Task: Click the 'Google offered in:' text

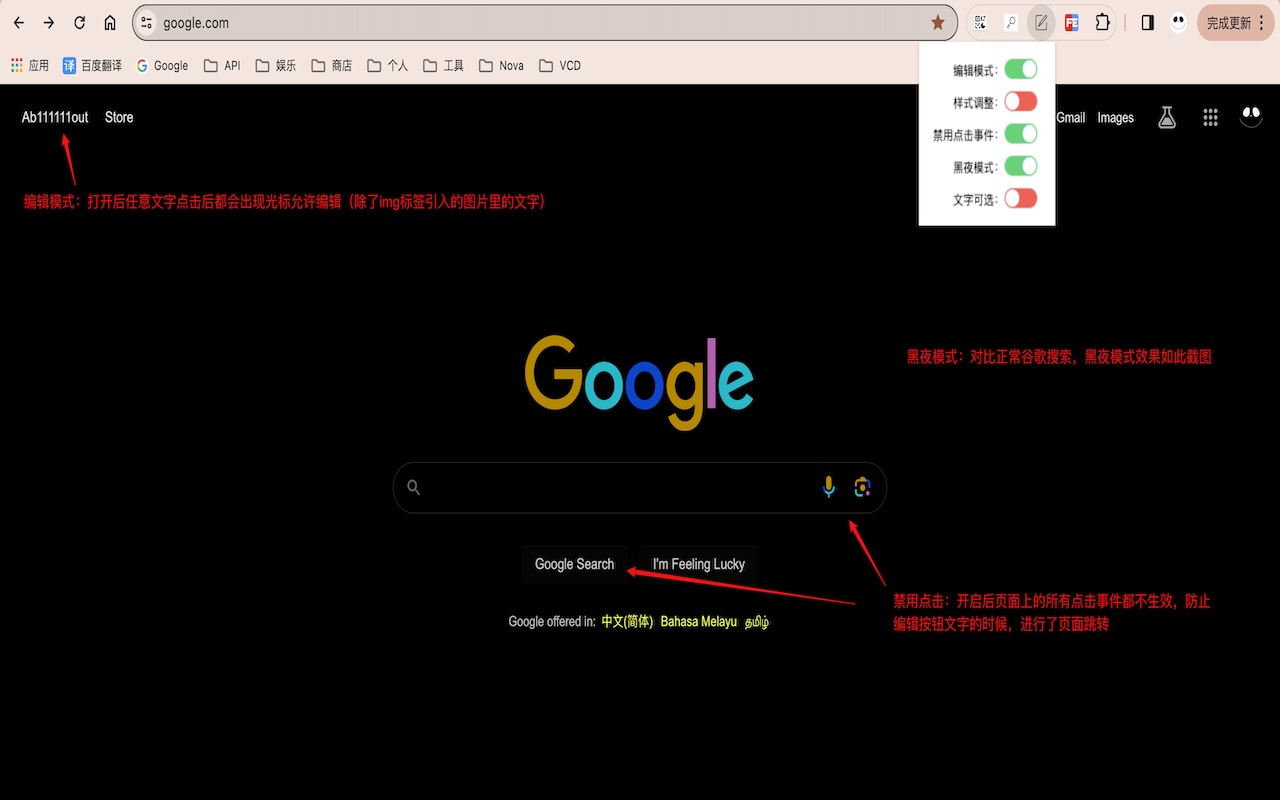Action: 552,621
